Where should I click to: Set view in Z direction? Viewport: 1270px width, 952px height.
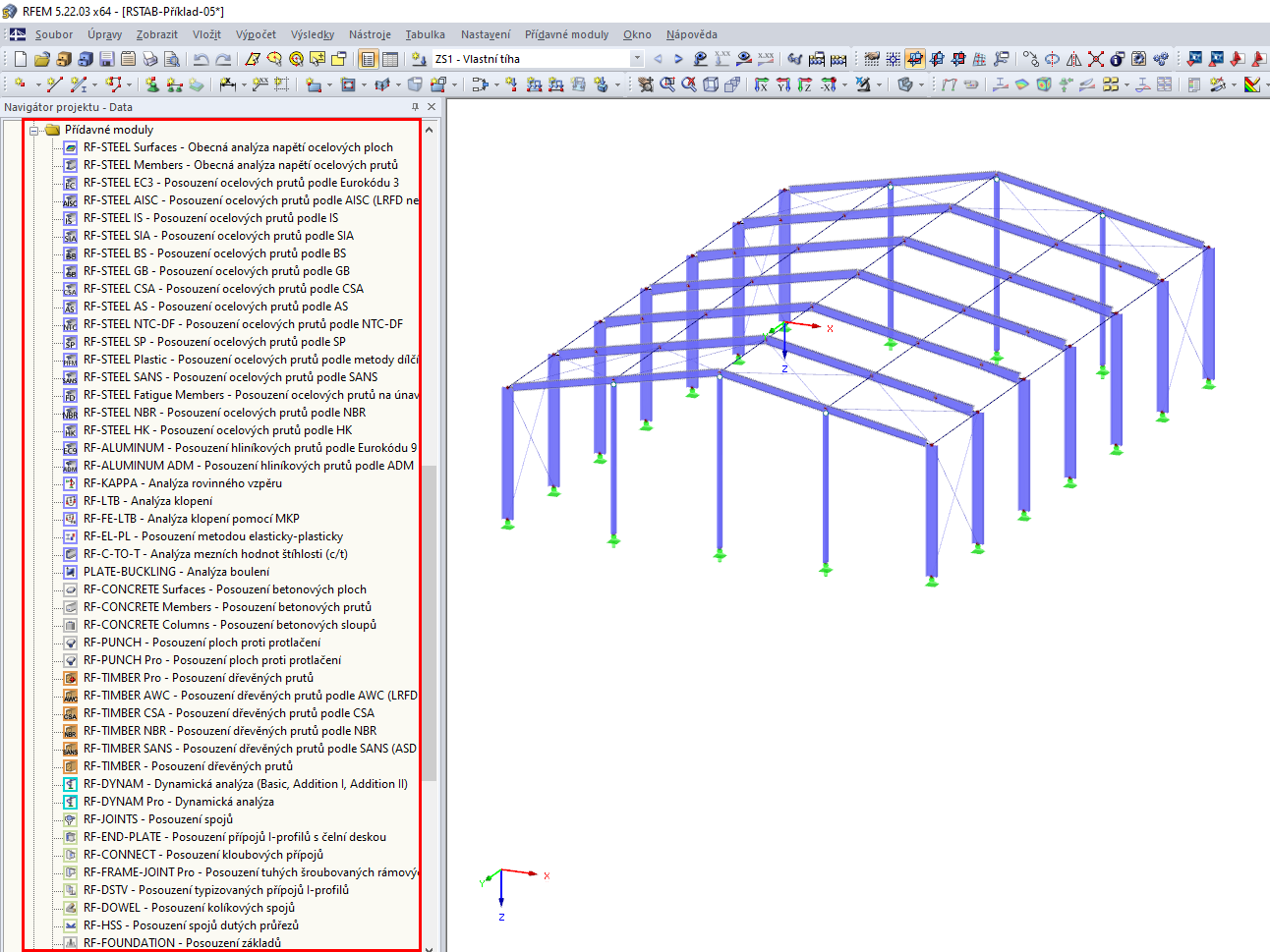(804, 84)
